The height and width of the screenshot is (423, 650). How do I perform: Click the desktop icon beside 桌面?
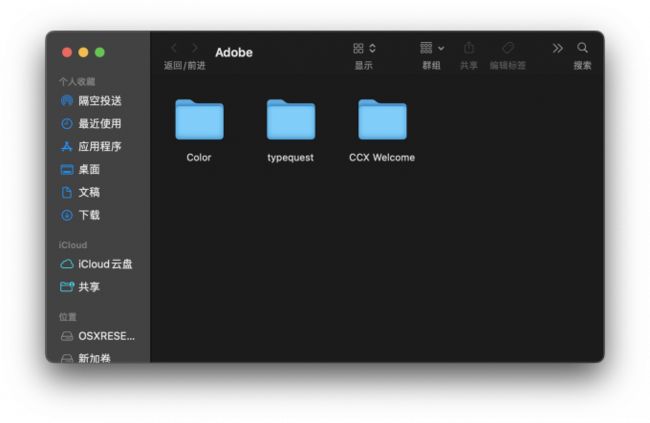coord(67,170)
